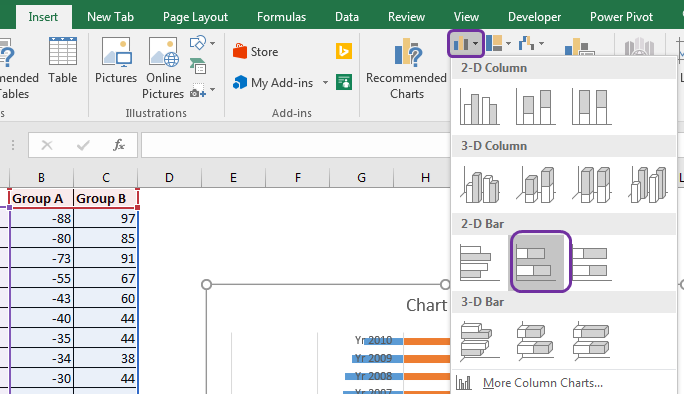Open the Page Layout tab
The width and height of the screenshot is (684, 394).
pos(195,17)
